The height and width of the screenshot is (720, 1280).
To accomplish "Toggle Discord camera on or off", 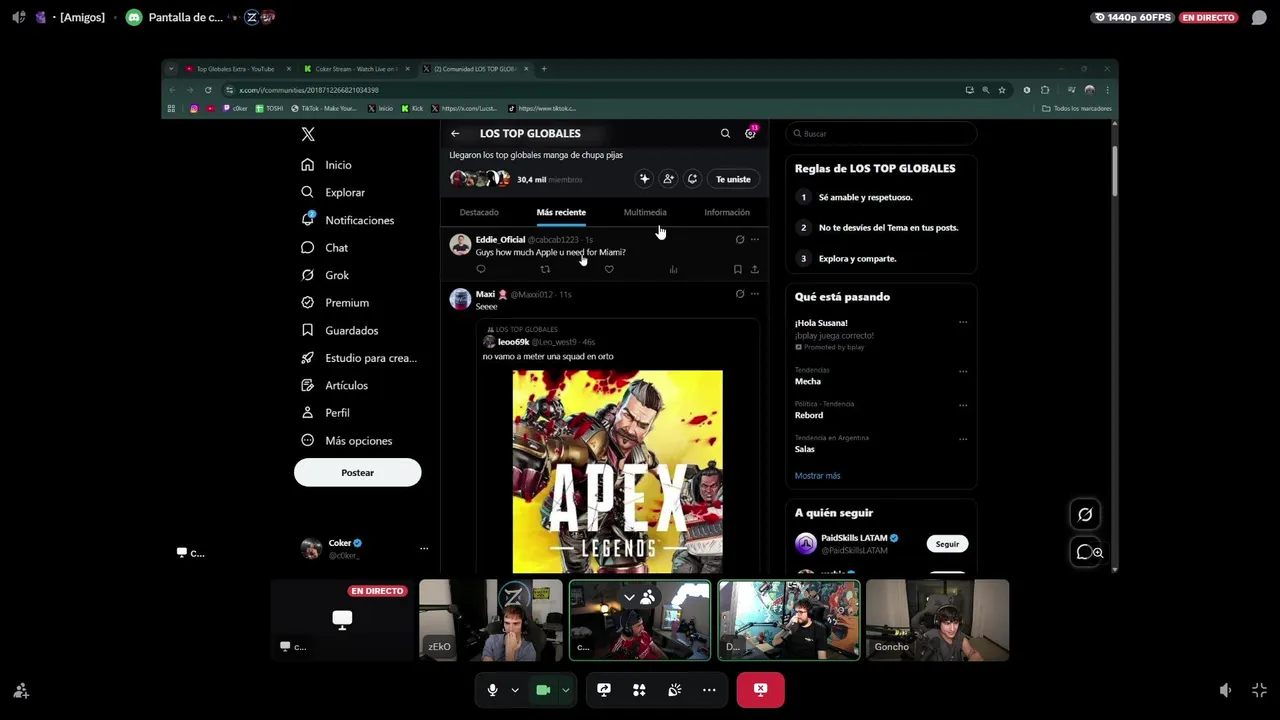I will (x=543, y=690).
